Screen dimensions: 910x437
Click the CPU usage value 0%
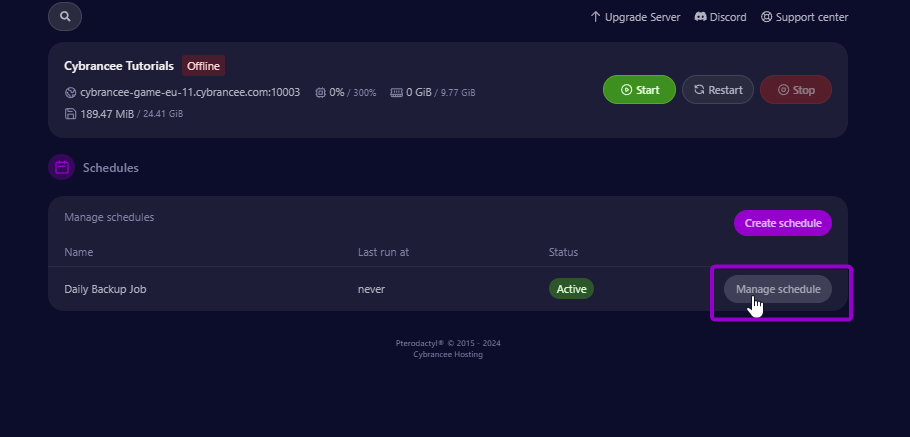click(337, 92)
